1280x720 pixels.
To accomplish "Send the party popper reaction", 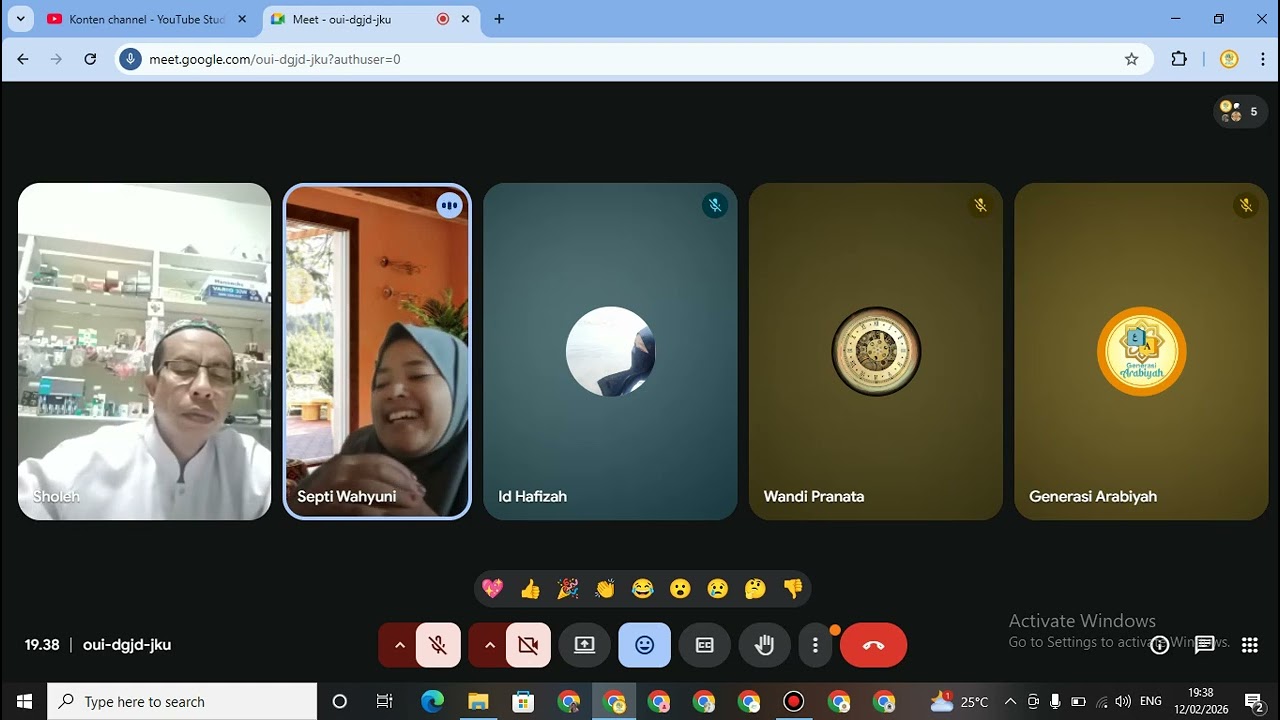I will 568,589.
